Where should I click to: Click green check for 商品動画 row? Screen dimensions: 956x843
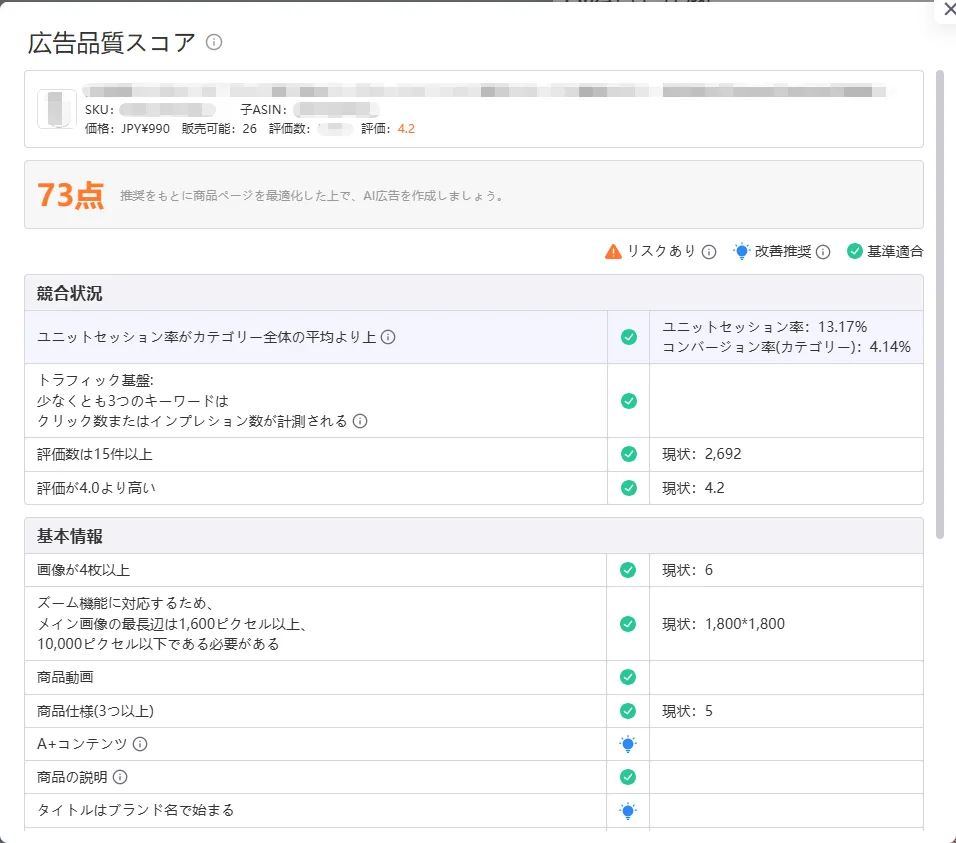628,677
